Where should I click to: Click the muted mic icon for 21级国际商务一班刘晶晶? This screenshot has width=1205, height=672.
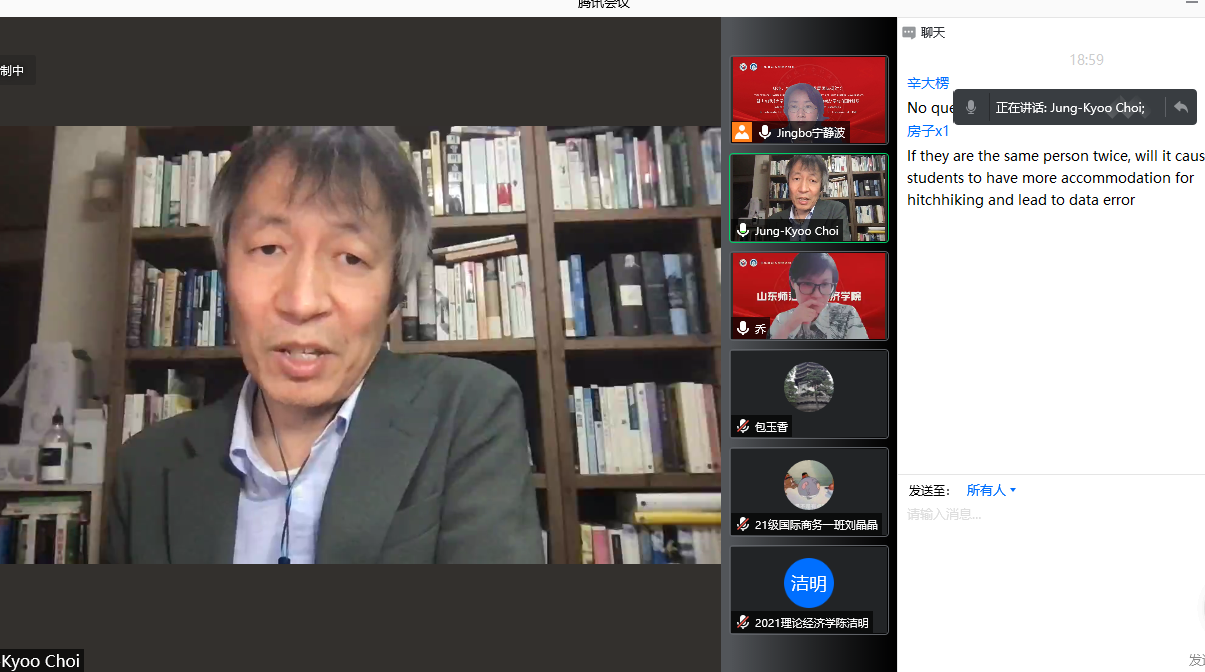coord(743,525)
